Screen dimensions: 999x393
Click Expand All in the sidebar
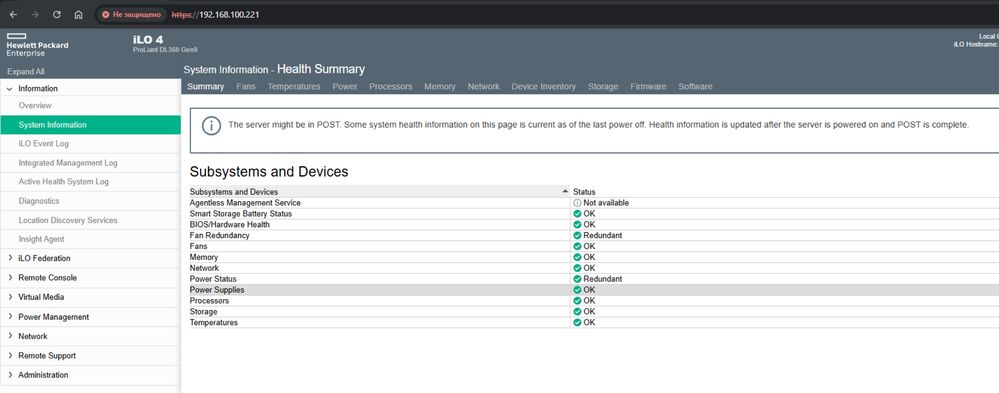point(25,72)
